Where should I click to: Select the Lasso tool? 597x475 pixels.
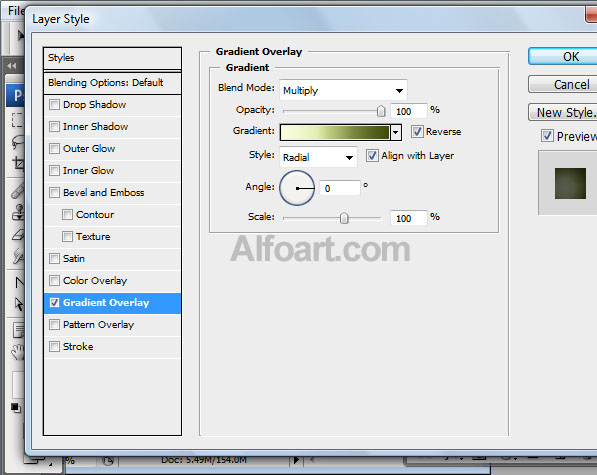click(18, 142)
